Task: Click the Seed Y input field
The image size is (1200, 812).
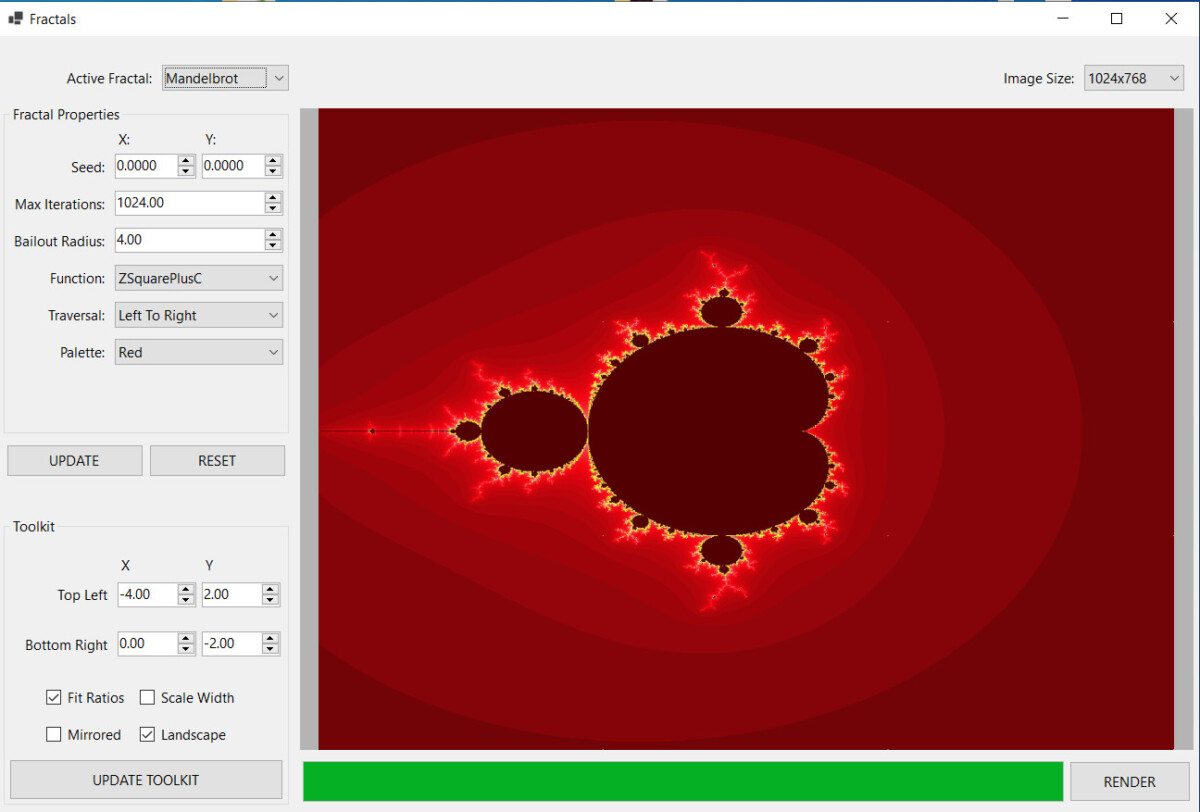Action: tap(232, 166)
